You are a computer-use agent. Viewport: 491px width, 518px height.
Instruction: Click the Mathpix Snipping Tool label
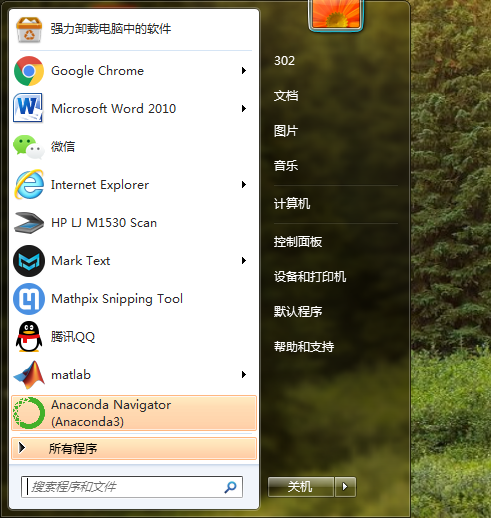click(x=117, y=299)
